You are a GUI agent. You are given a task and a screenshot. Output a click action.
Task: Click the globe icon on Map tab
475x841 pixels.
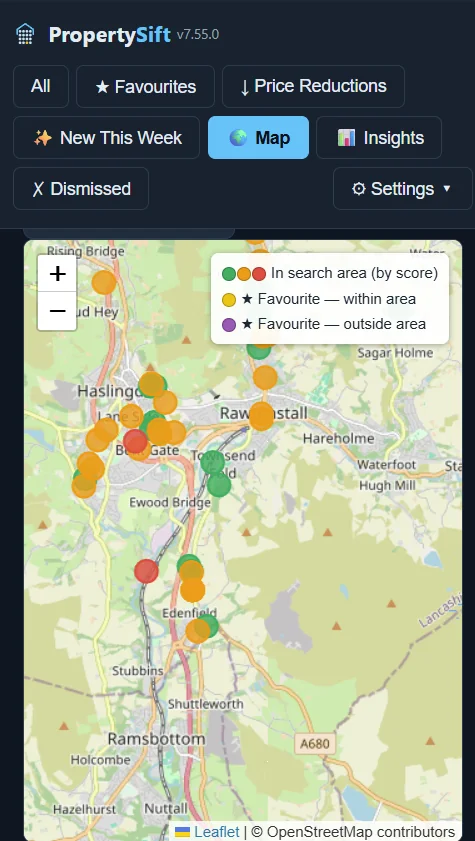pos(238,138)
